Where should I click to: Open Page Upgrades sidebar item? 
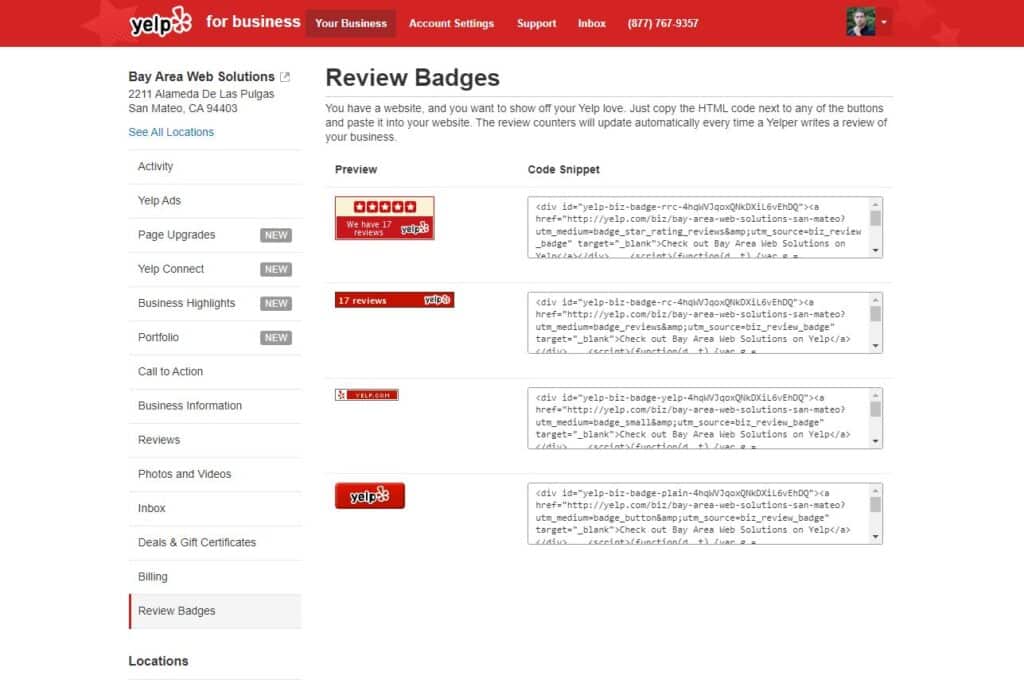pos(215,235)
